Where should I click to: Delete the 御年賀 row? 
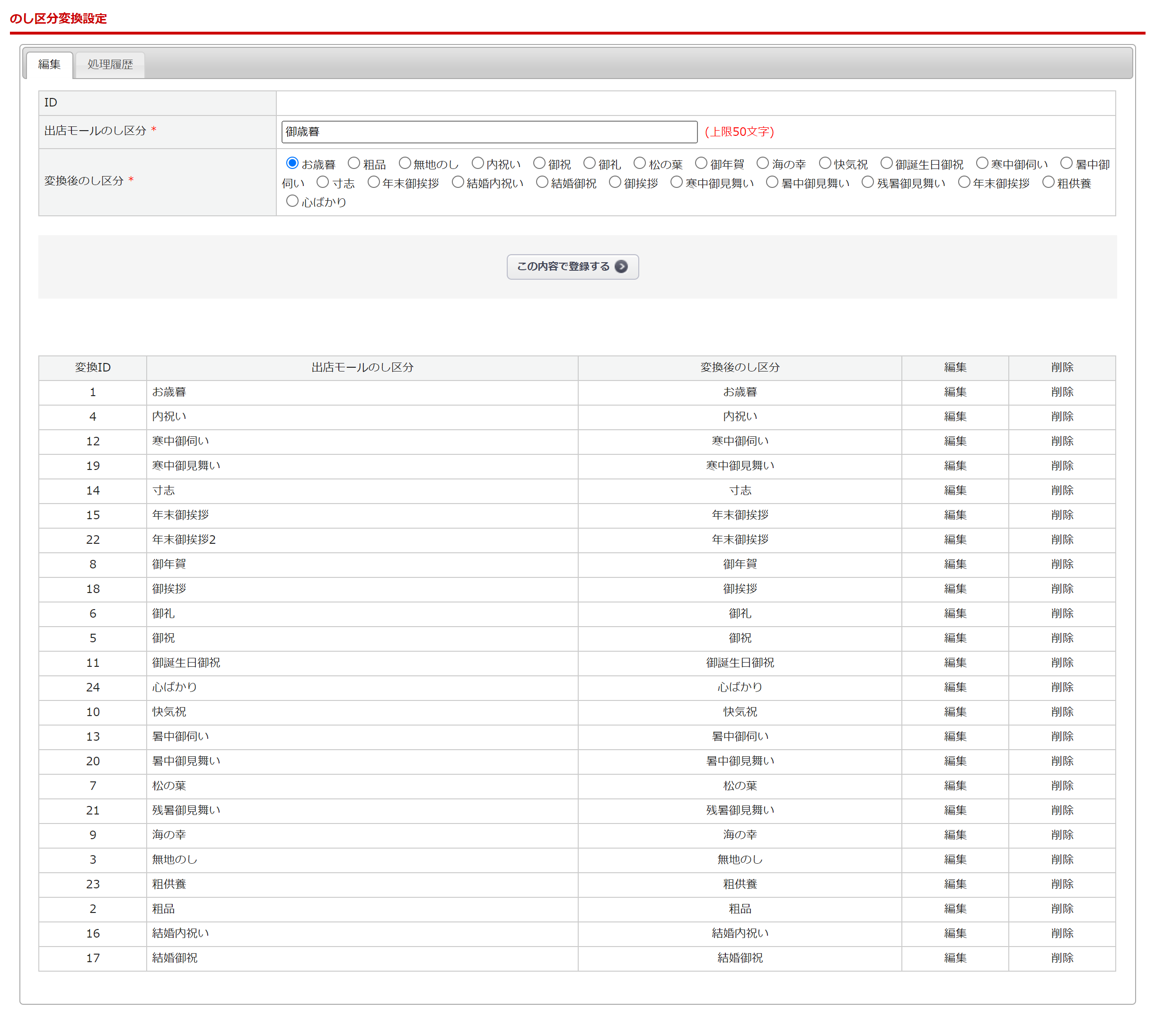click(x=1062, y=564)
